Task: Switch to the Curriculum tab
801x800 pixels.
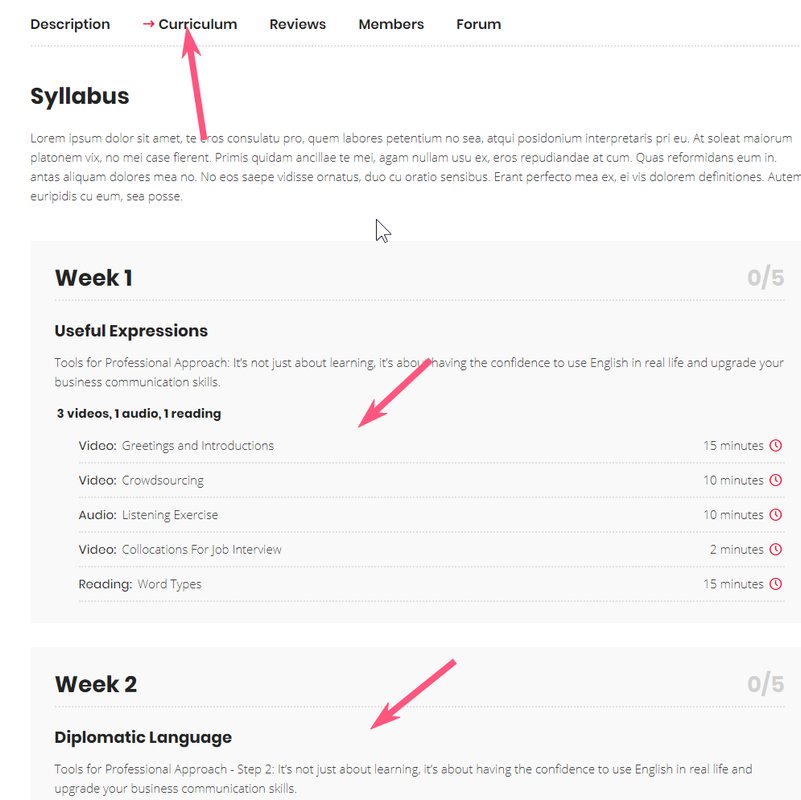Action: tap(198, 24)
